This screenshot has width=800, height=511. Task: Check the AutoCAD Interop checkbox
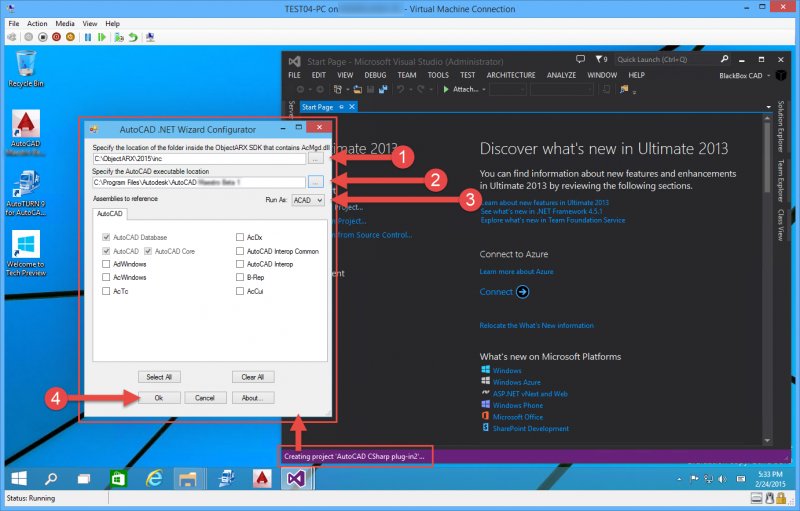coord(240,264)
